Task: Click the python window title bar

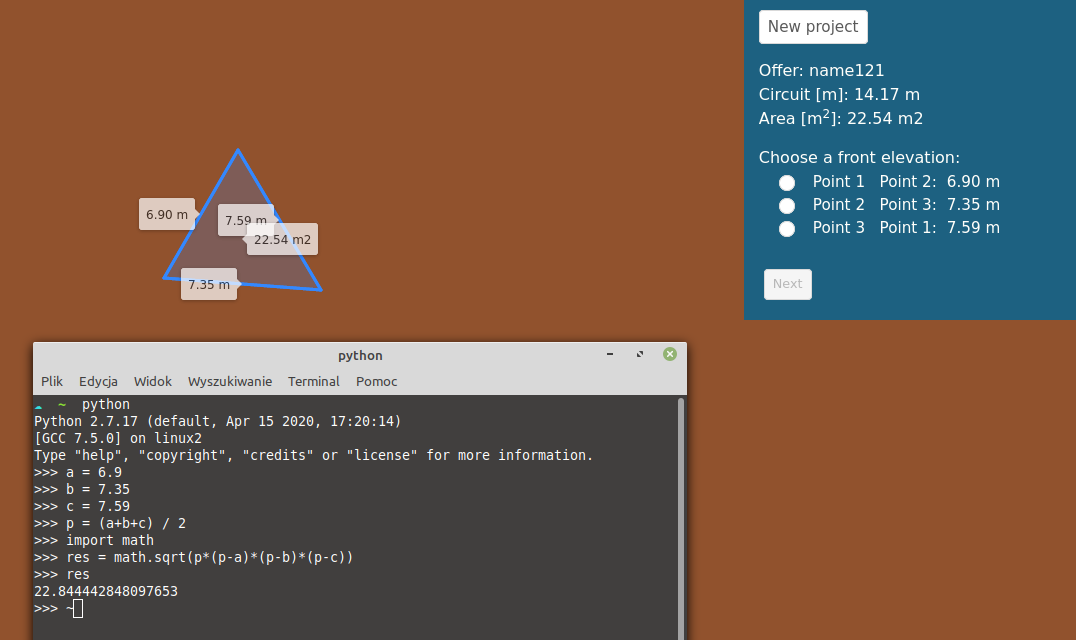Action: 360,355
